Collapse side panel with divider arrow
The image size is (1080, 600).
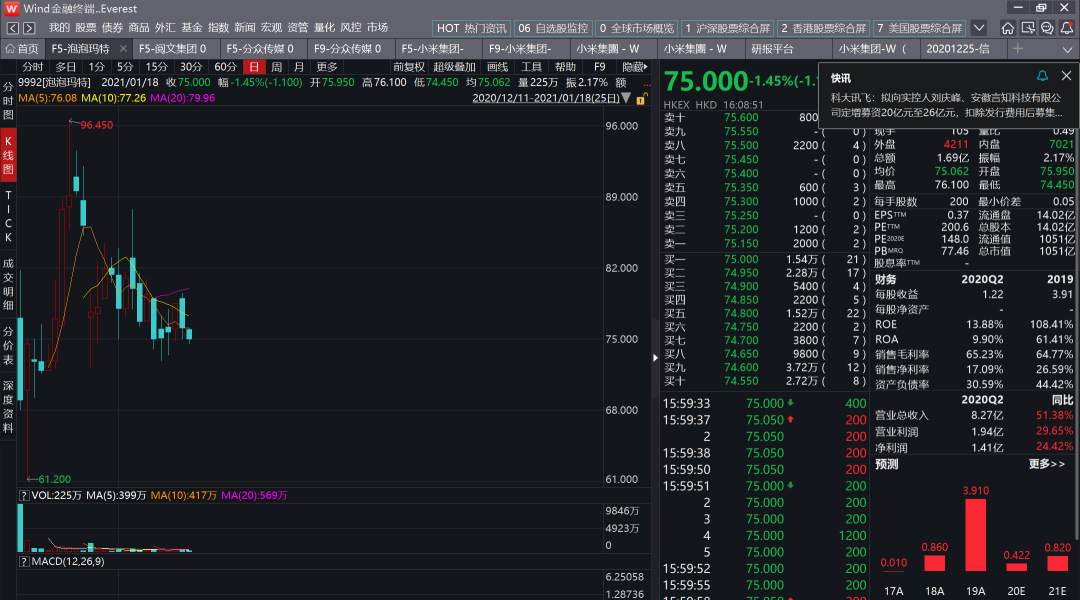click(655, 358)
